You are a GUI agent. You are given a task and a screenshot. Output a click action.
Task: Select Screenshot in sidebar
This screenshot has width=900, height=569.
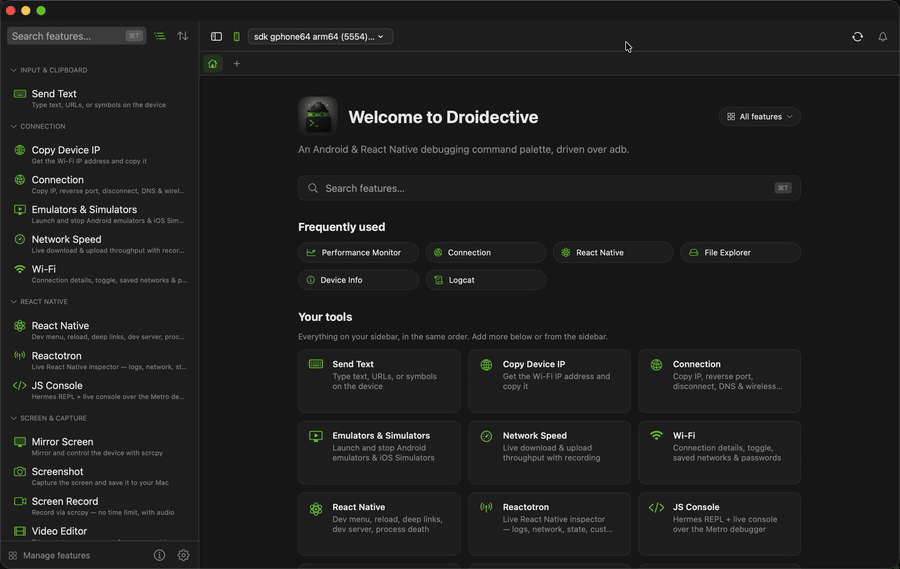[100, 476]
